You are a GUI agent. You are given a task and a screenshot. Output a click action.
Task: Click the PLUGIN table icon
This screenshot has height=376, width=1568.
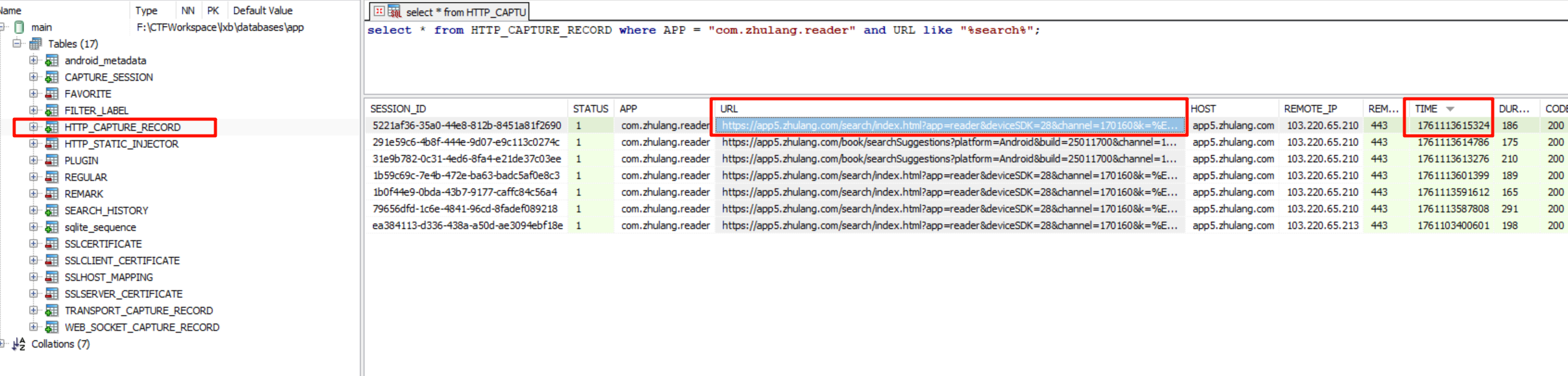tap(52, 161)
